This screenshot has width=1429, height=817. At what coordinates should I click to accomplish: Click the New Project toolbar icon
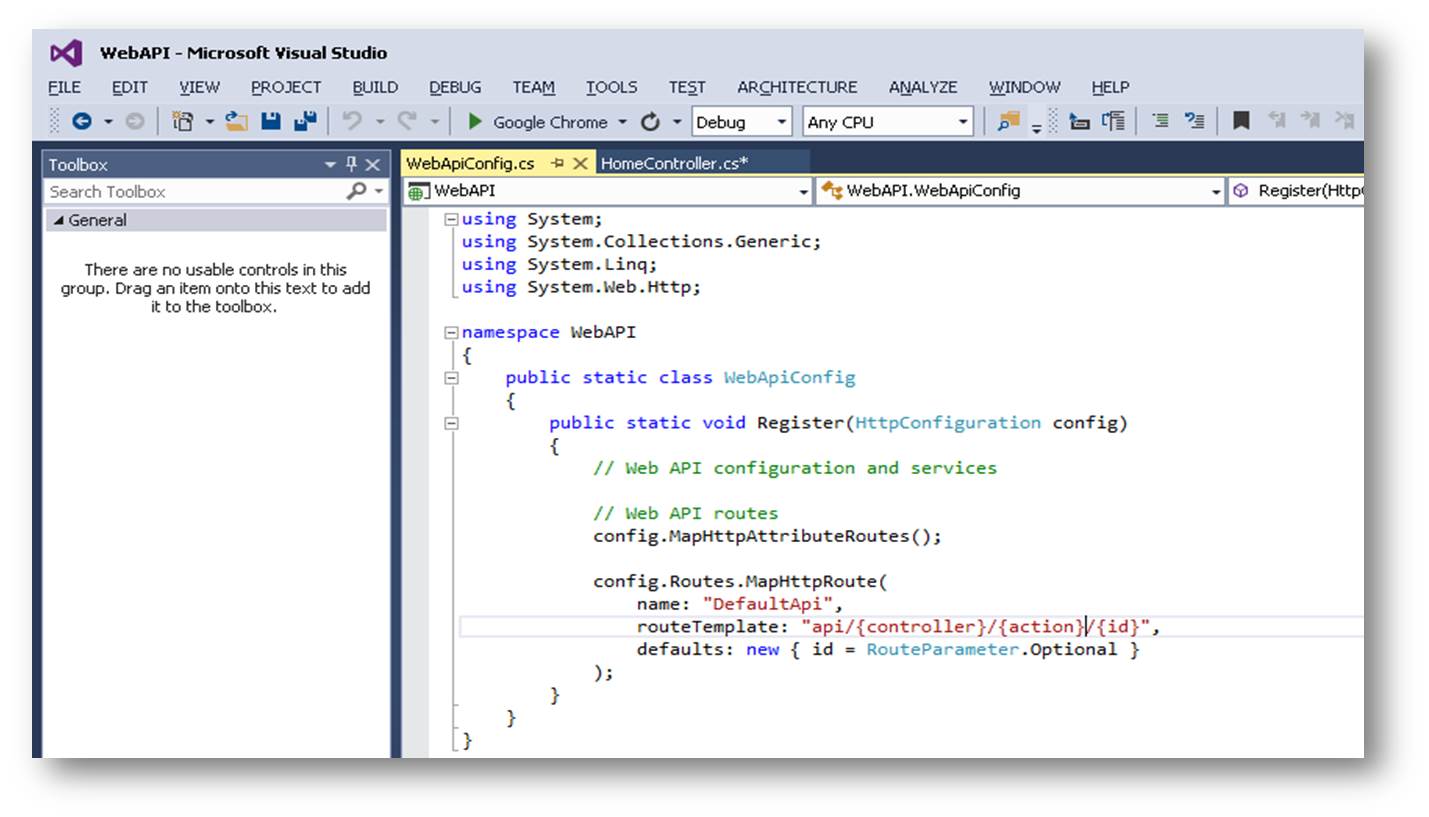[x=182, y=122]
